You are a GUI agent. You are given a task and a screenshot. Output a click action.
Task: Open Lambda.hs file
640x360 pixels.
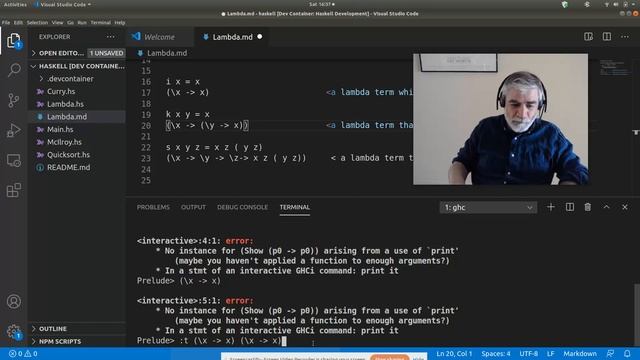pyautogui.click(x=77, y=104)
